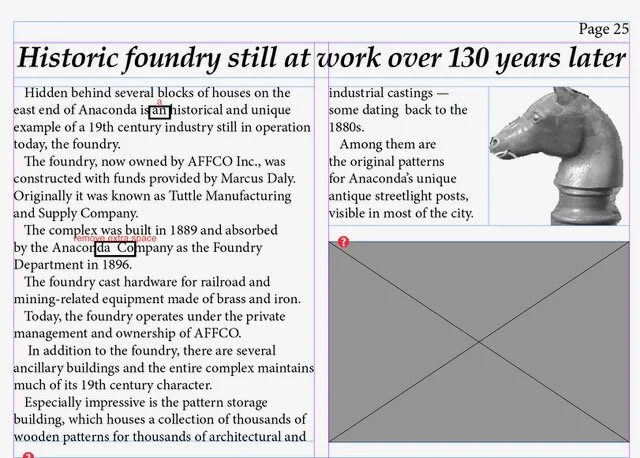Select the horse head hitching post photo

point(558,156)
